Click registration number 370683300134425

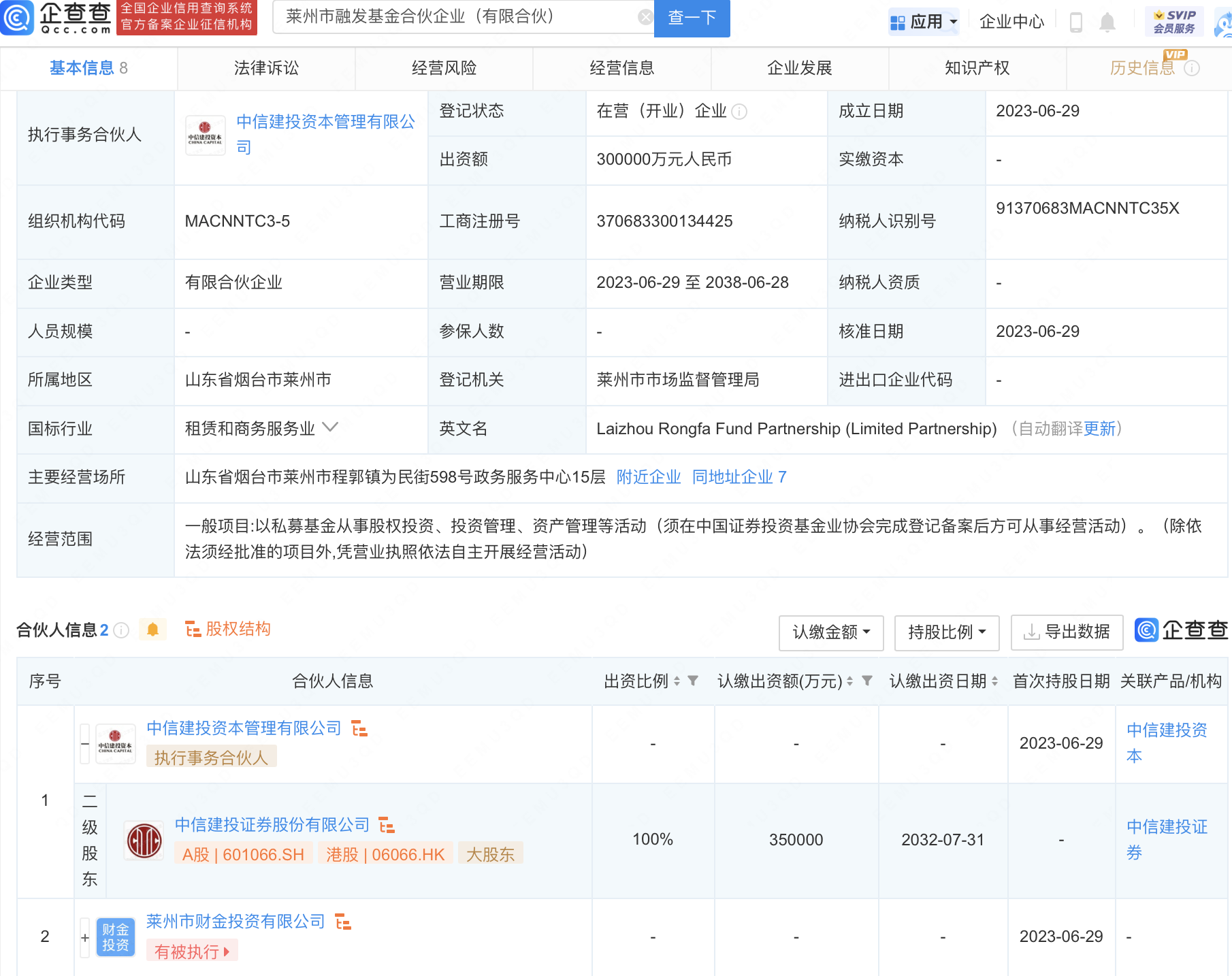click(664, 221)
